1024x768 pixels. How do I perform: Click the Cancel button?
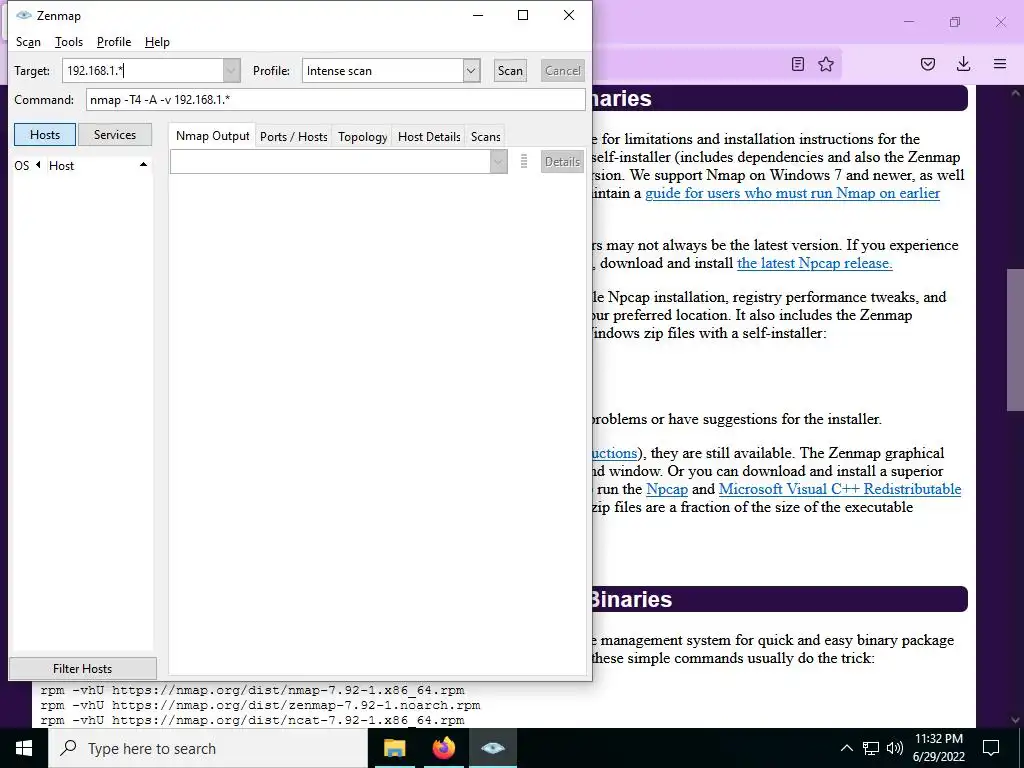[562, 71]
